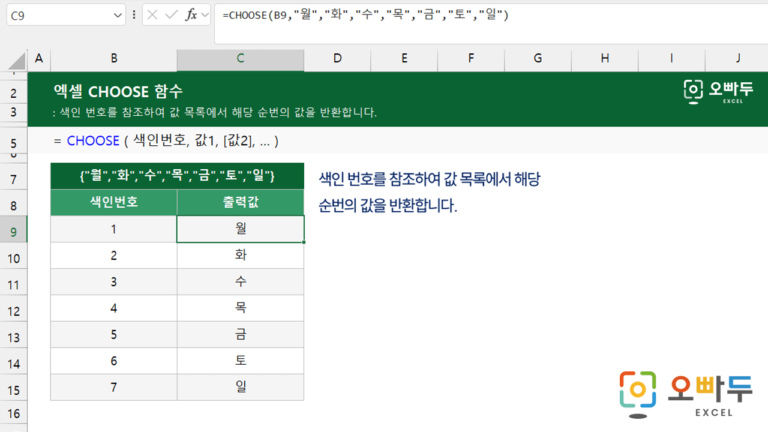Viewport: 768px width, 432px height.
Task: Click the Enter checkmark formula button
Action: (171, 15)
